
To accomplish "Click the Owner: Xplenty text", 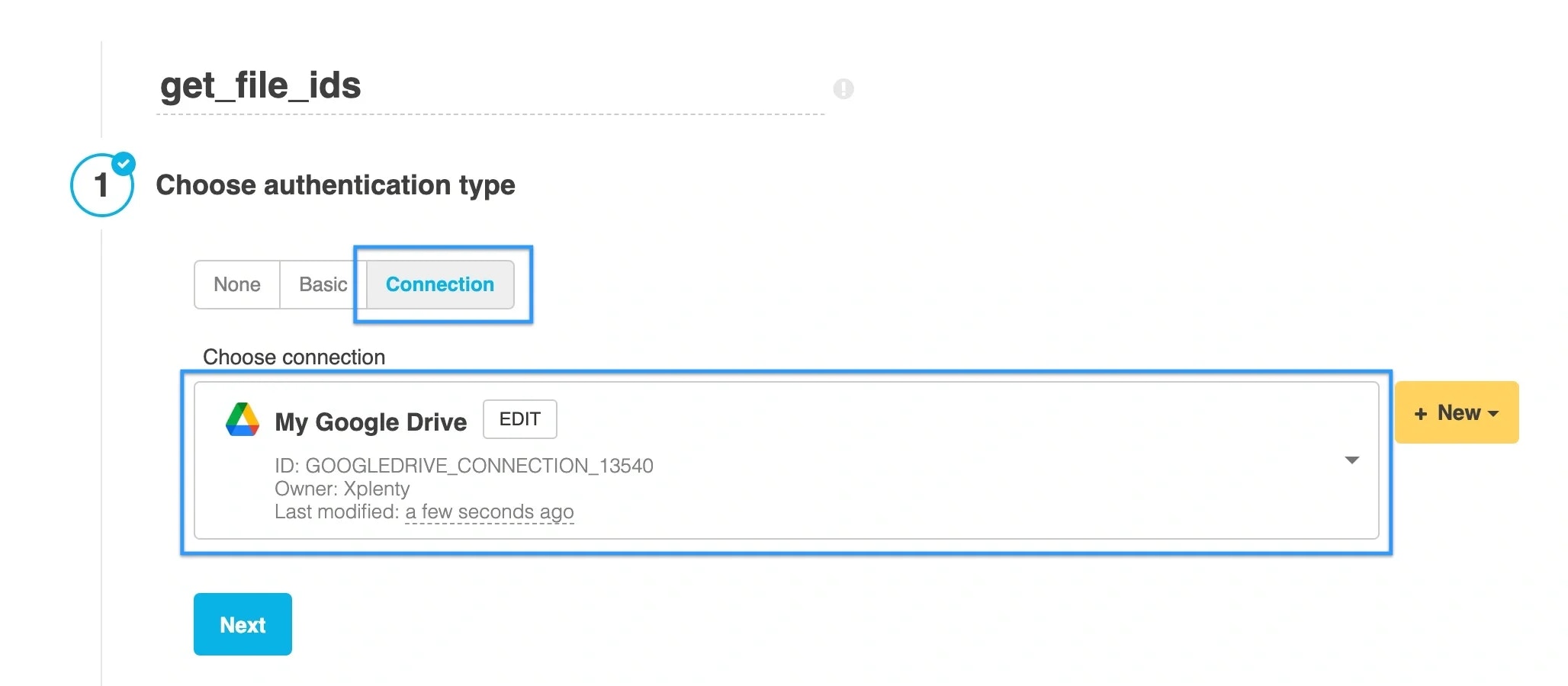I will pos(342,489).
